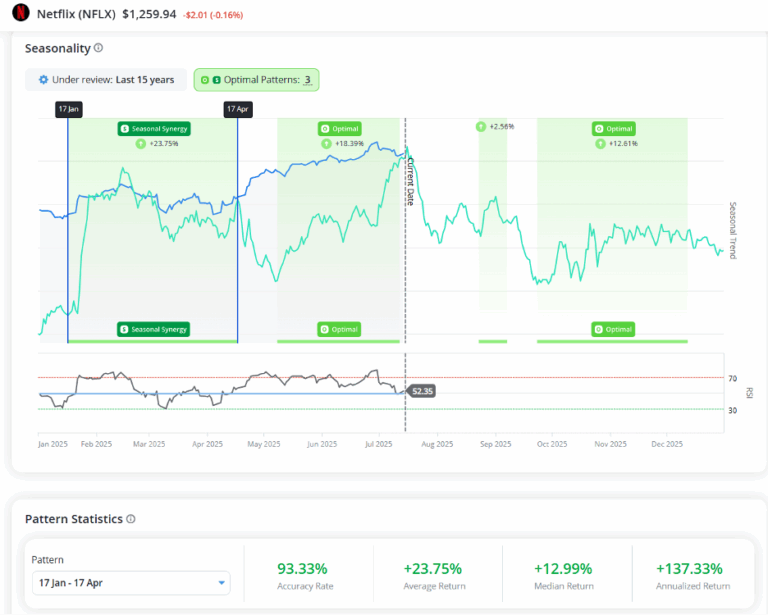Click the bottom Seasonal Synergy badge
The height and width of the screenshot is (615, 768).
coord(153,329)
